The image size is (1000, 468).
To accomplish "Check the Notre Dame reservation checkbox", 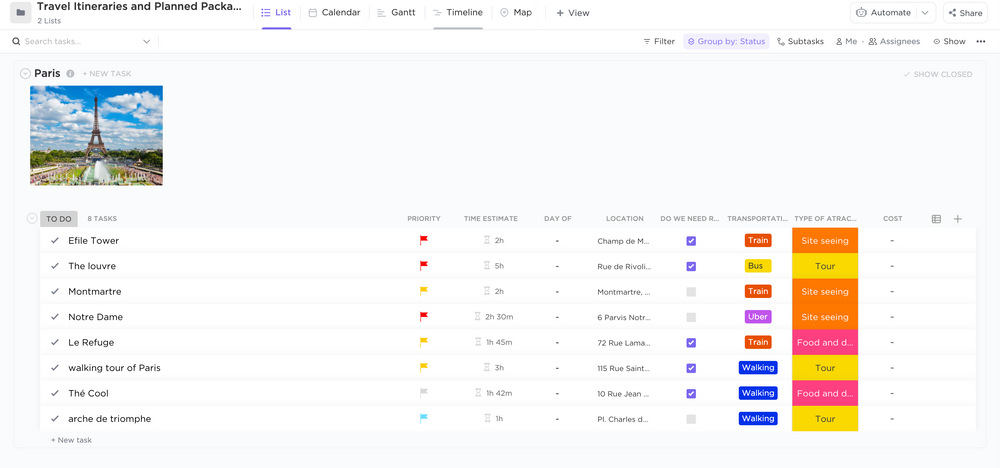I will pyautogui.click(x=691, y=318).
